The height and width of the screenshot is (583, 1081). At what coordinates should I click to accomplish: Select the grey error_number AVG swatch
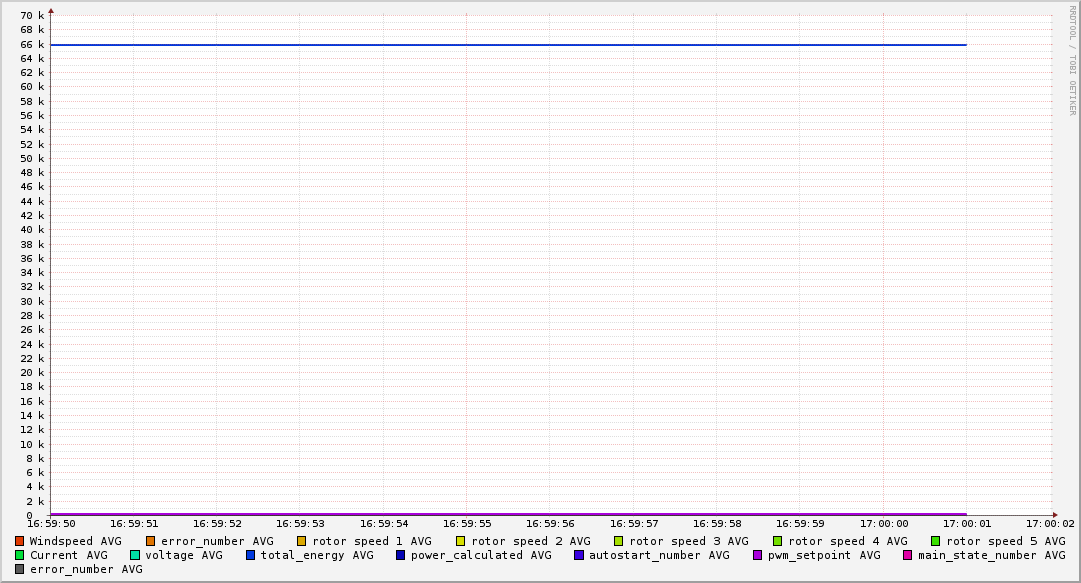(x=19, y=569)
